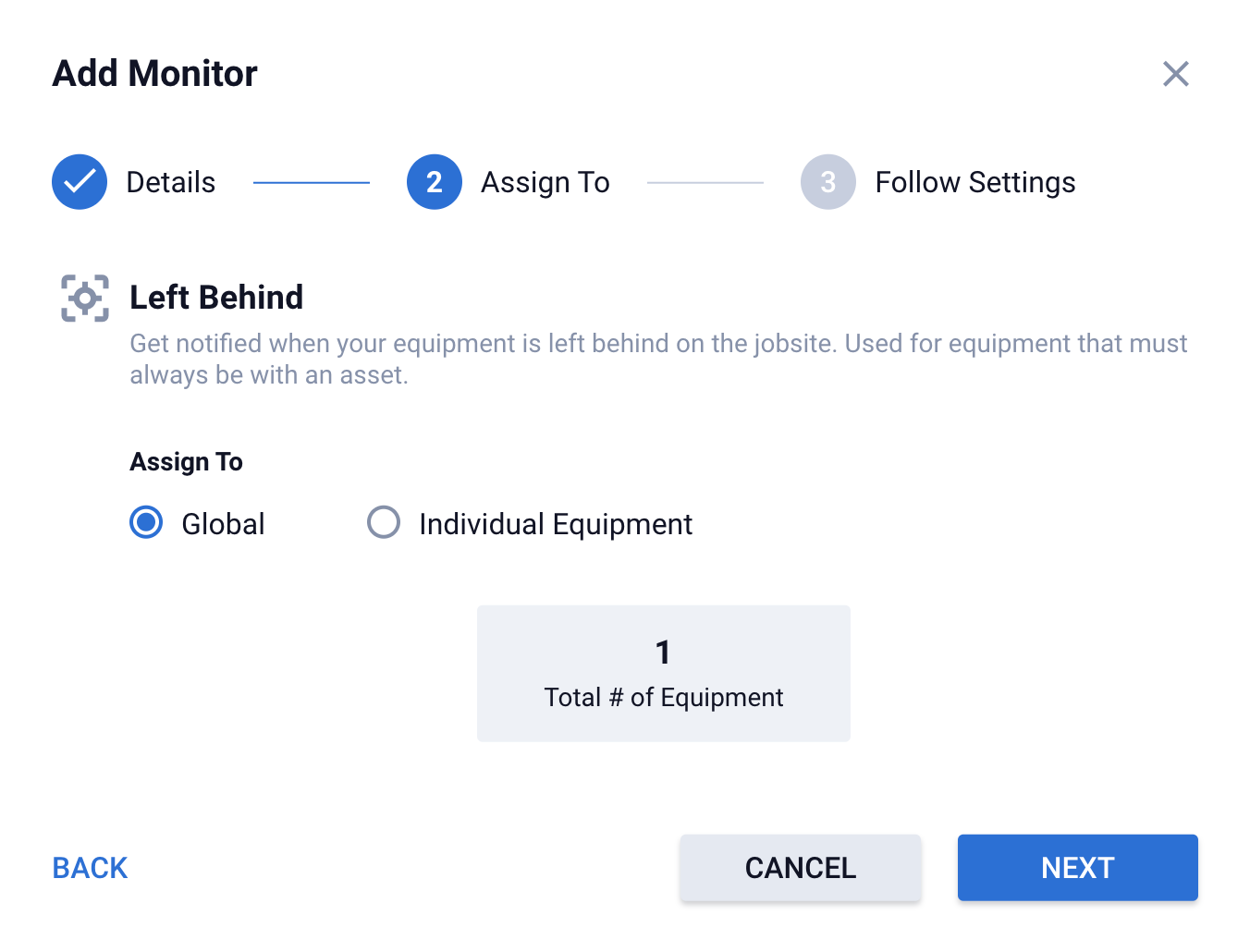Click the Individual Equipment option label
The width and height of the screenshot is (1250, 952).
pyautogui.click(x=555, y=524)
